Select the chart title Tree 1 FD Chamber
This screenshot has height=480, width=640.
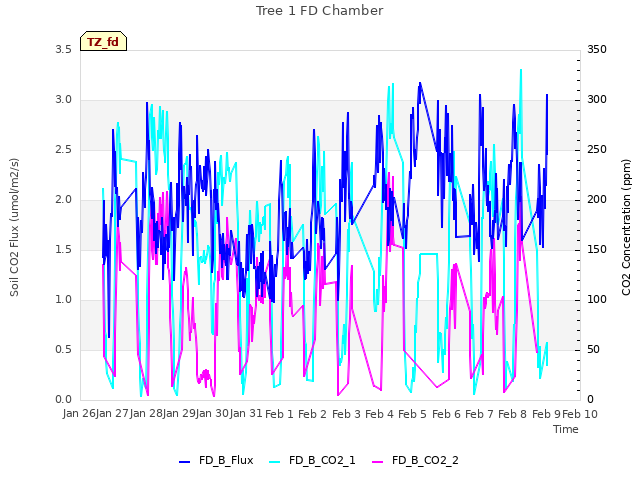coord(320,11)
